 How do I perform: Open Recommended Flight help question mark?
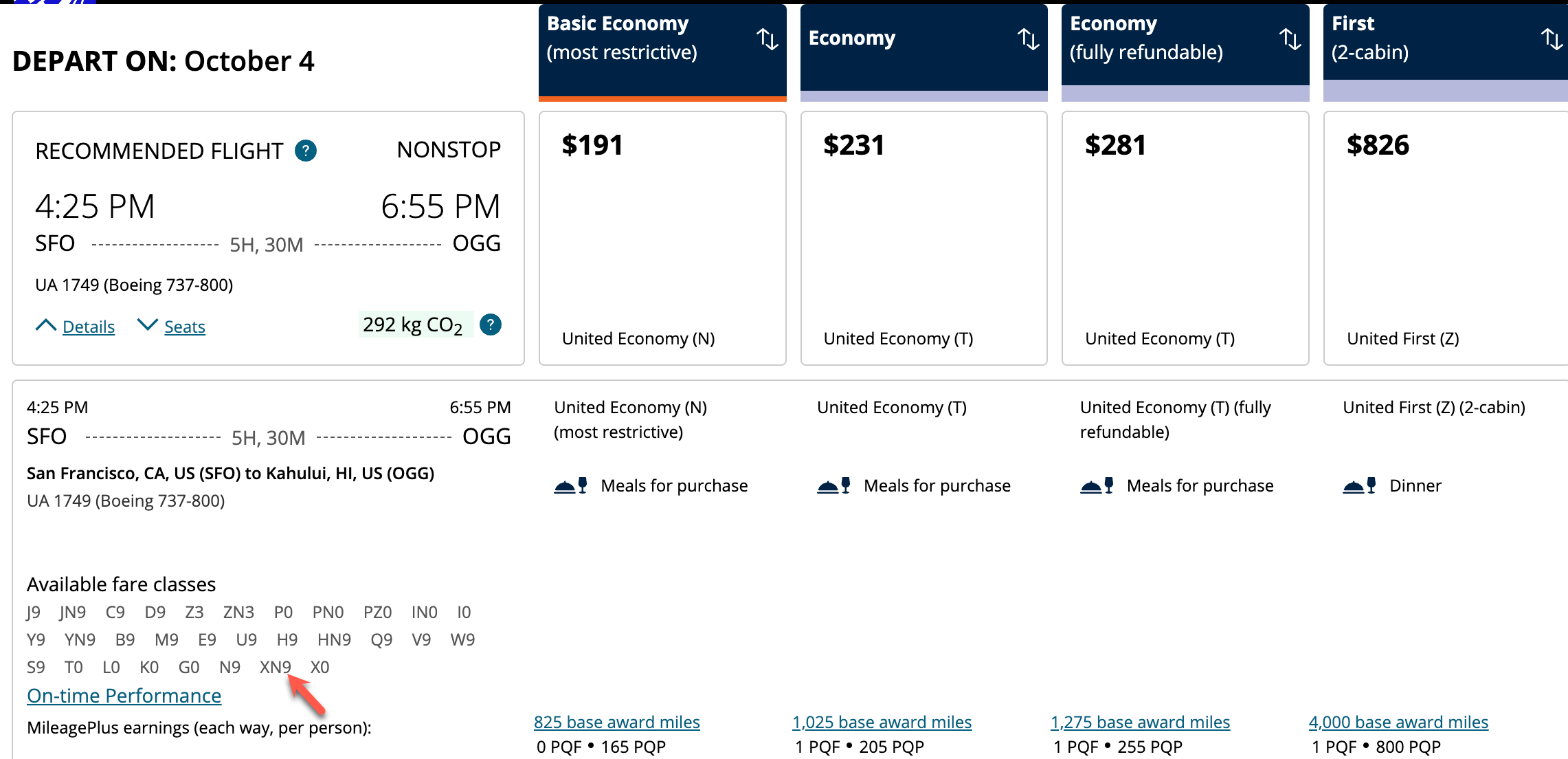coord(306,151)
